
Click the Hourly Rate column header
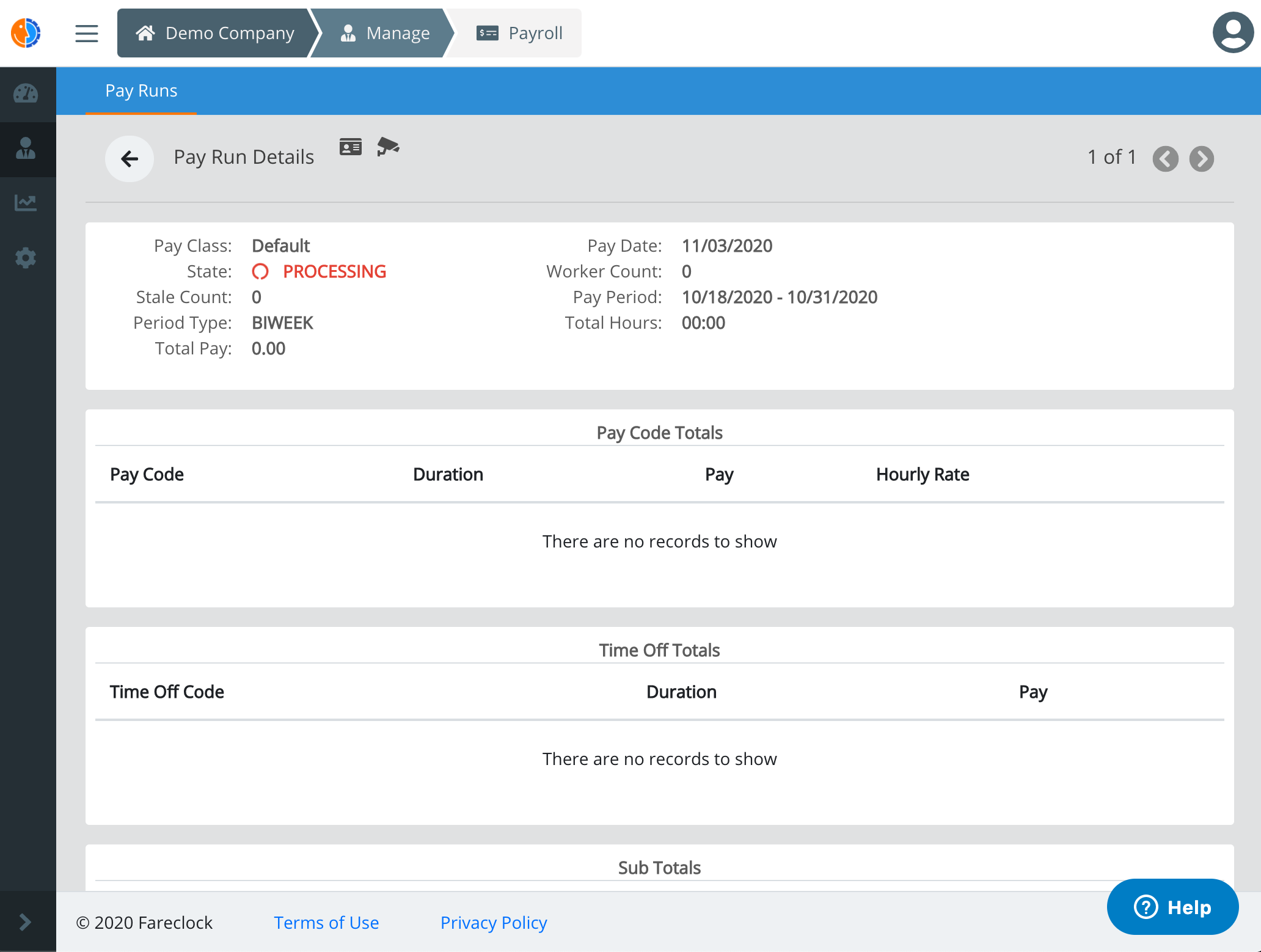[923, 474]
